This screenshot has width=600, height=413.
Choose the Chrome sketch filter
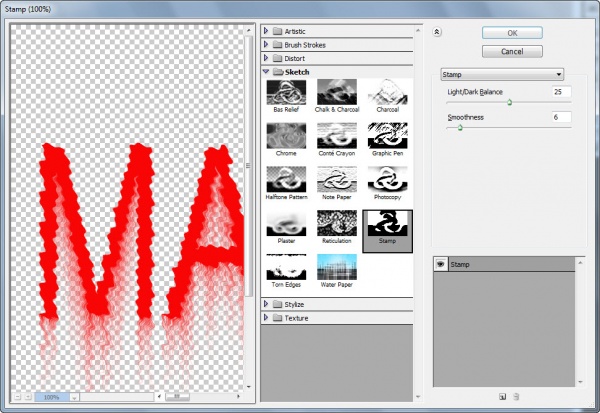286,136
